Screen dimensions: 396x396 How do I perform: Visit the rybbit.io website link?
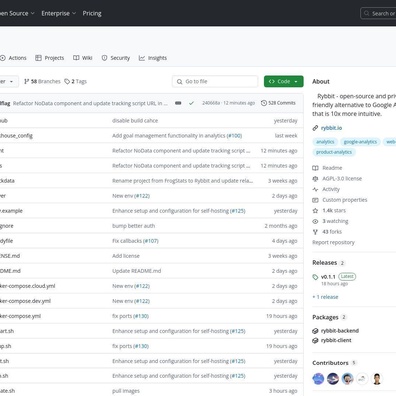[x=331, y=128]
